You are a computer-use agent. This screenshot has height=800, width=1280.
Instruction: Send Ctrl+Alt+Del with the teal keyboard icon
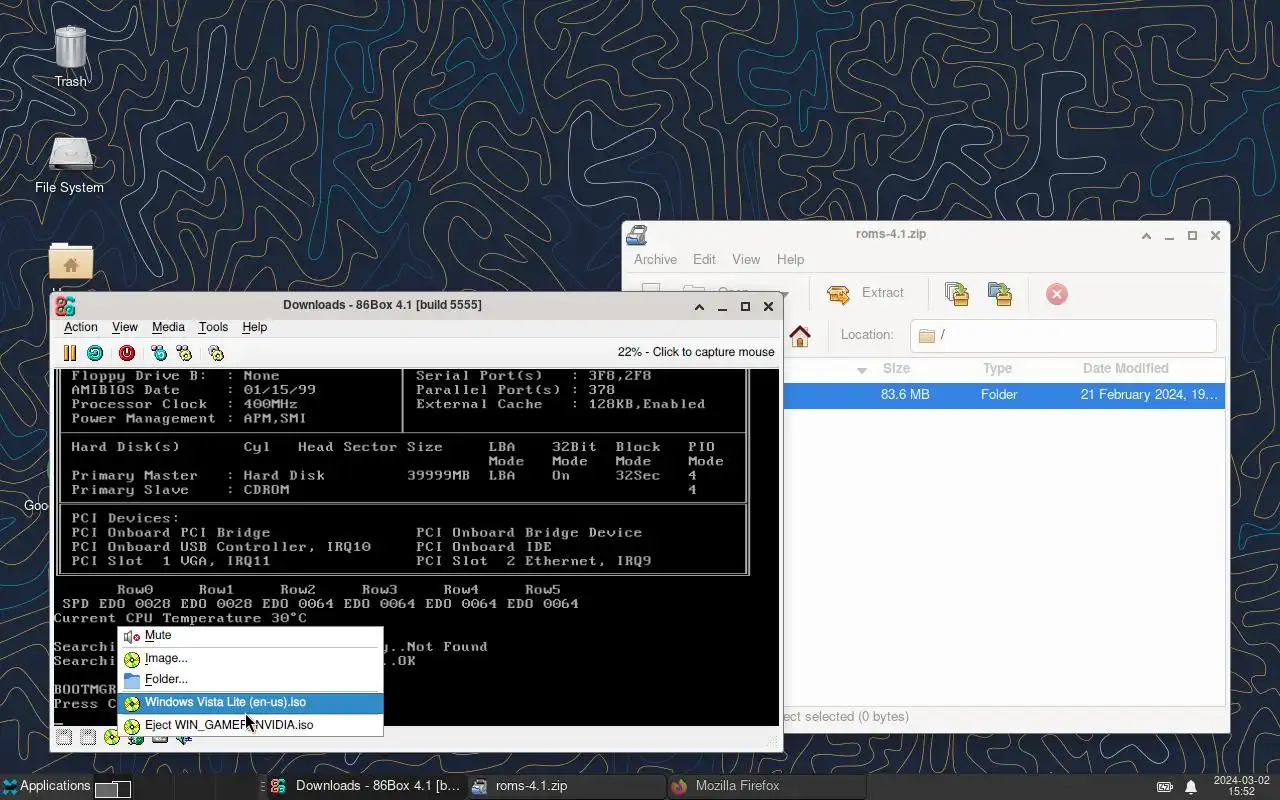click(x=159, y=353)
